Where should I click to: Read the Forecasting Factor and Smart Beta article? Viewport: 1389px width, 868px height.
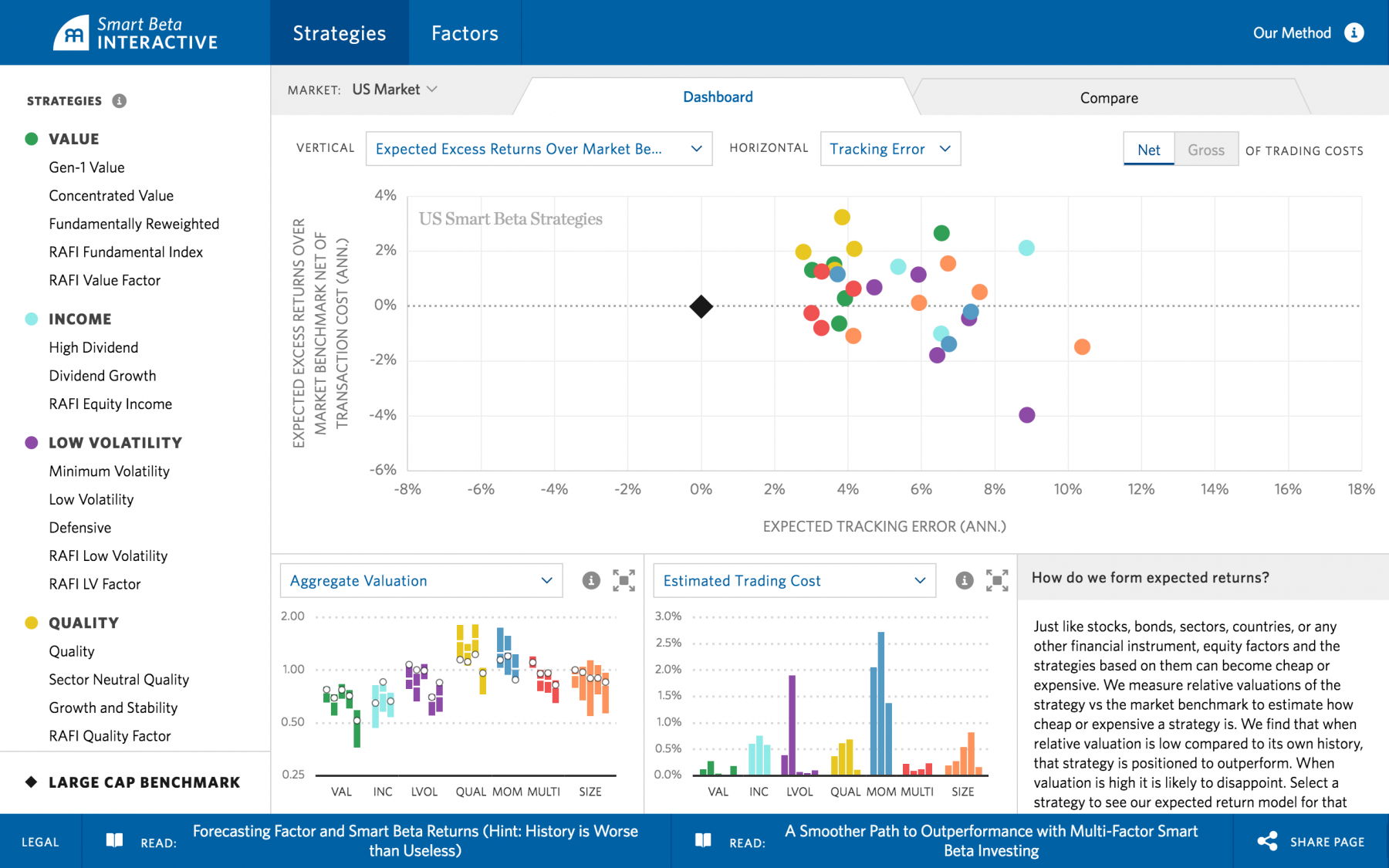click(x=415, y=841)
